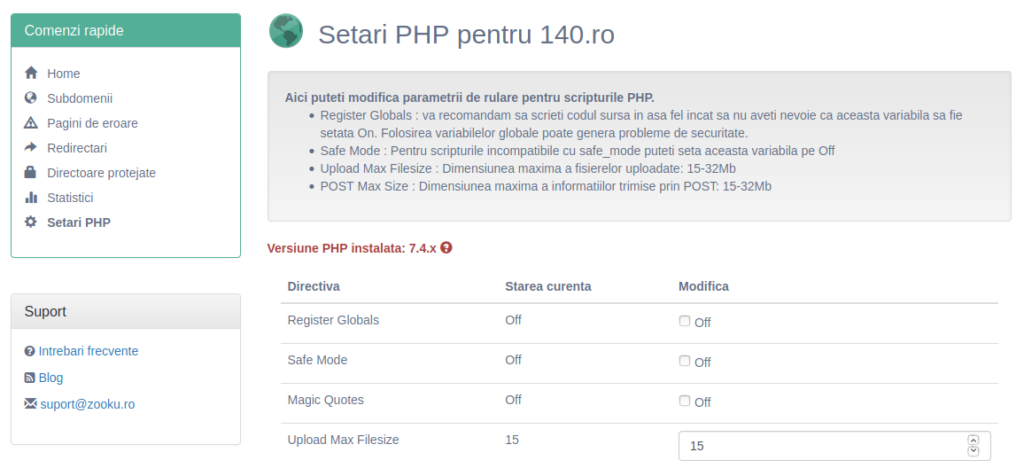Open the Redirectari menu entry

(77, 148)
